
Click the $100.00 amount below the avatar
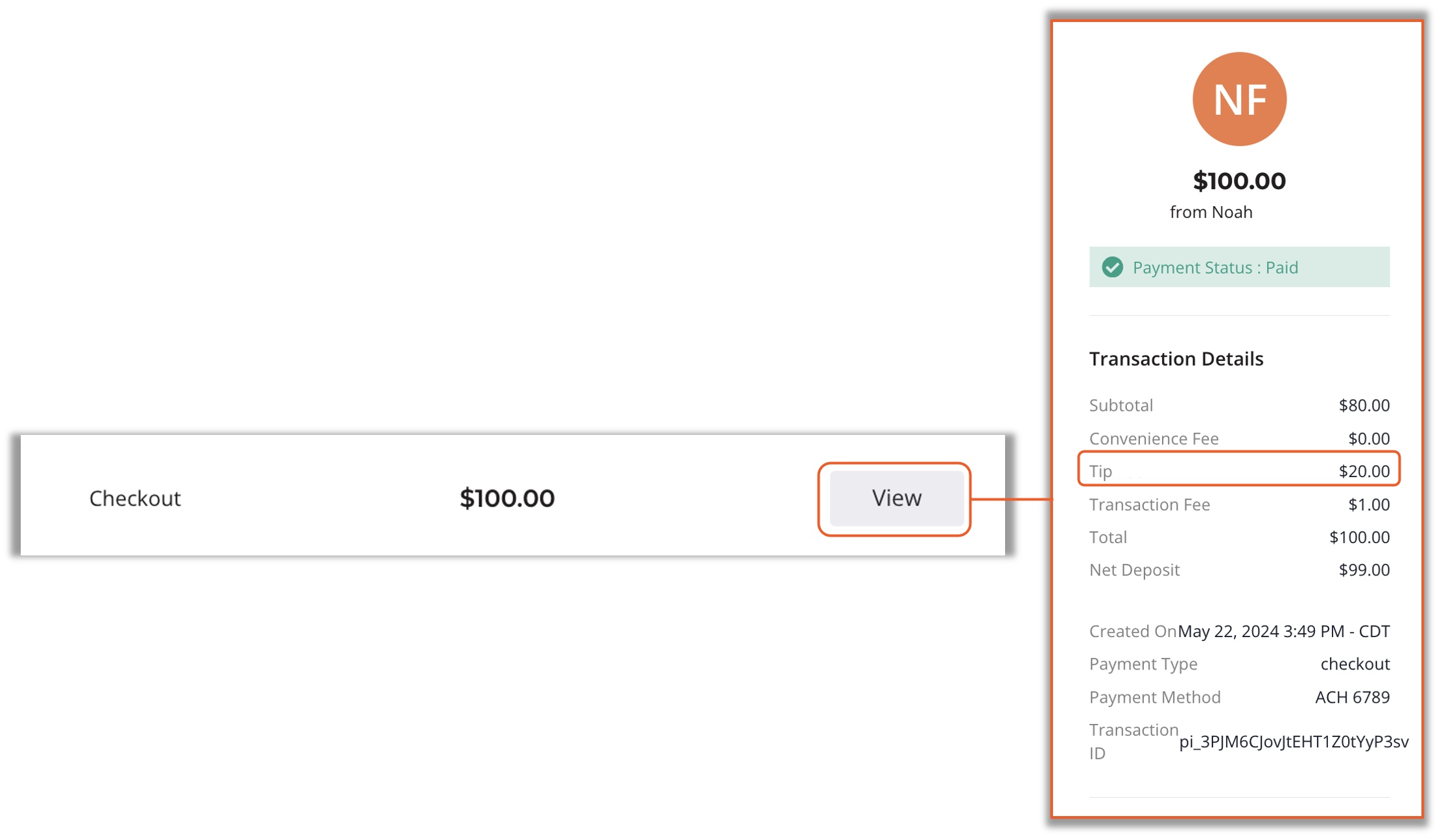click(x=1239, y=181)
